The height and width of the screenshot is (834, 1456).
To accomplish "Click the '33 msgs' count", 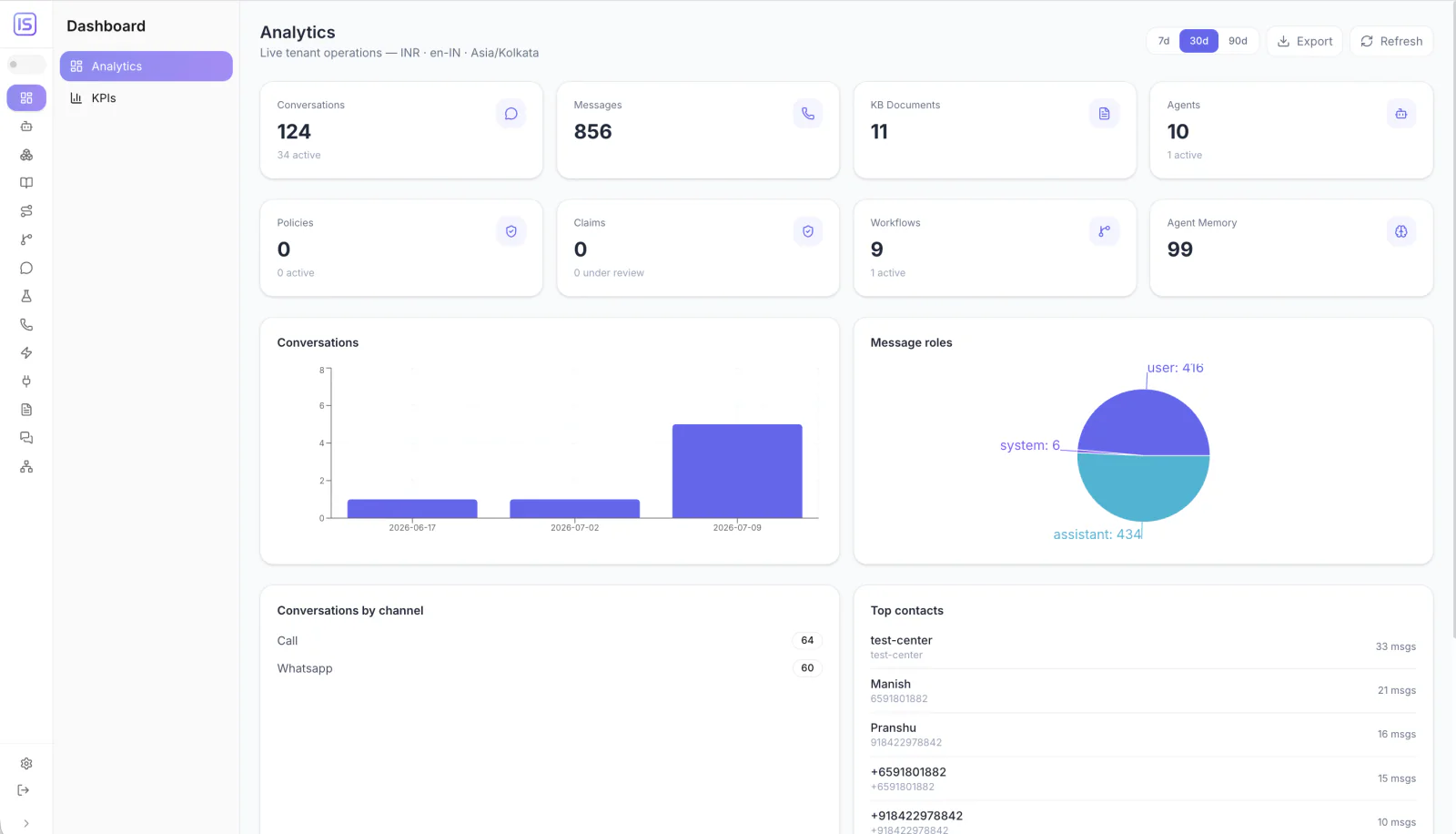I will click(x=1396, y=646).
